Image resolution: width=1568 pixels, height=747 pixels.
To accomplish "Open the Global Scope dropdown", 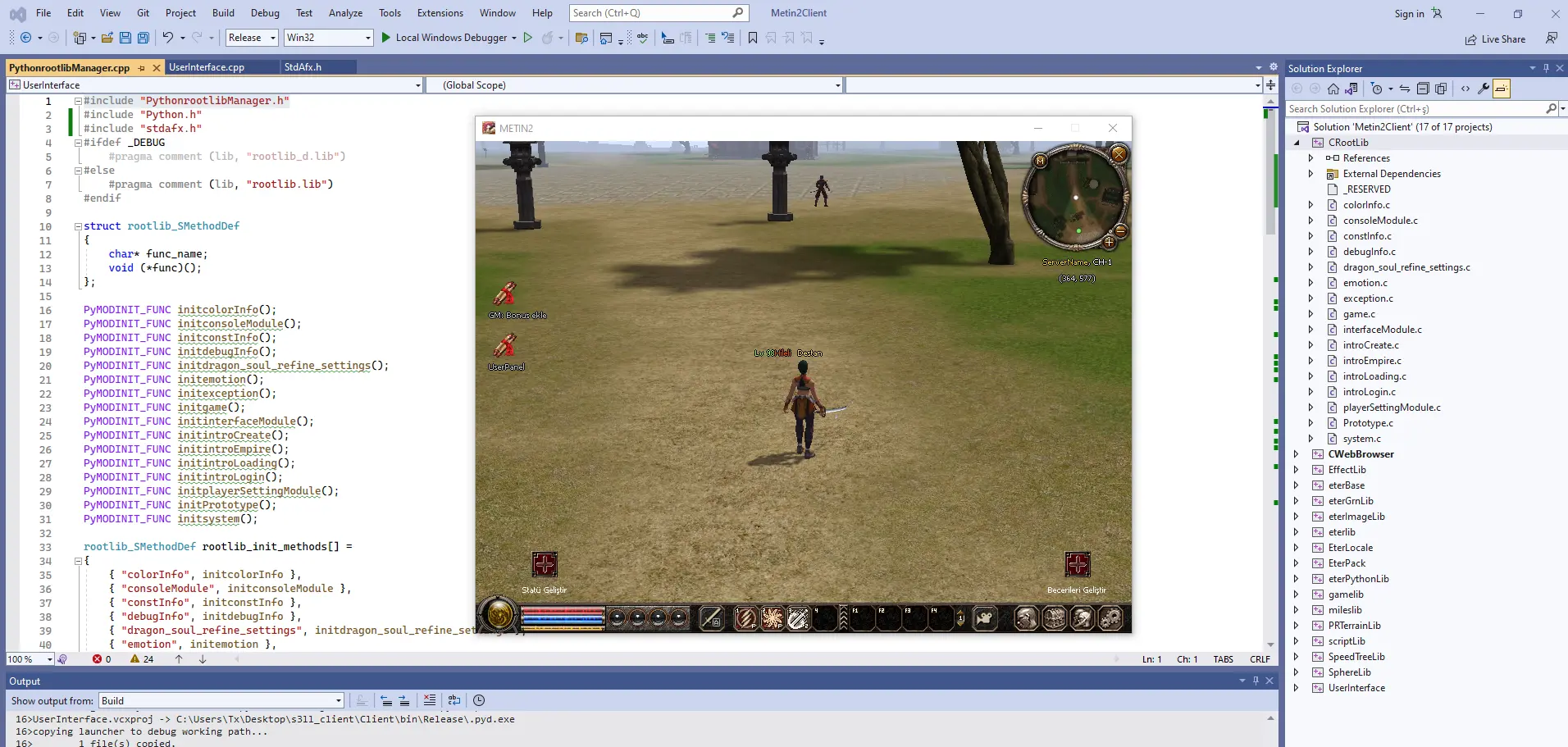I will coord(635,85).
